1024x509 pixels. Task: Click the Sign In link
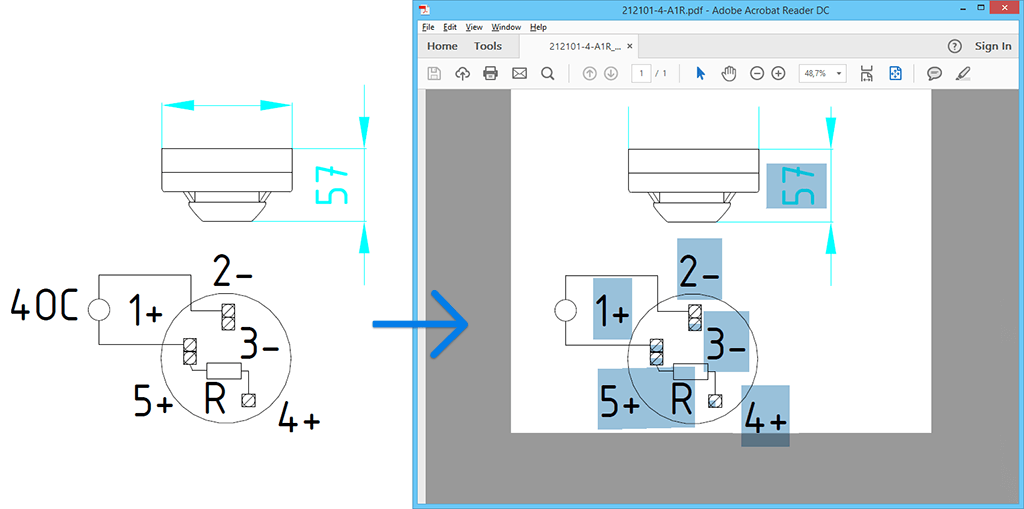pyautogui.click(x=993, y=46)
